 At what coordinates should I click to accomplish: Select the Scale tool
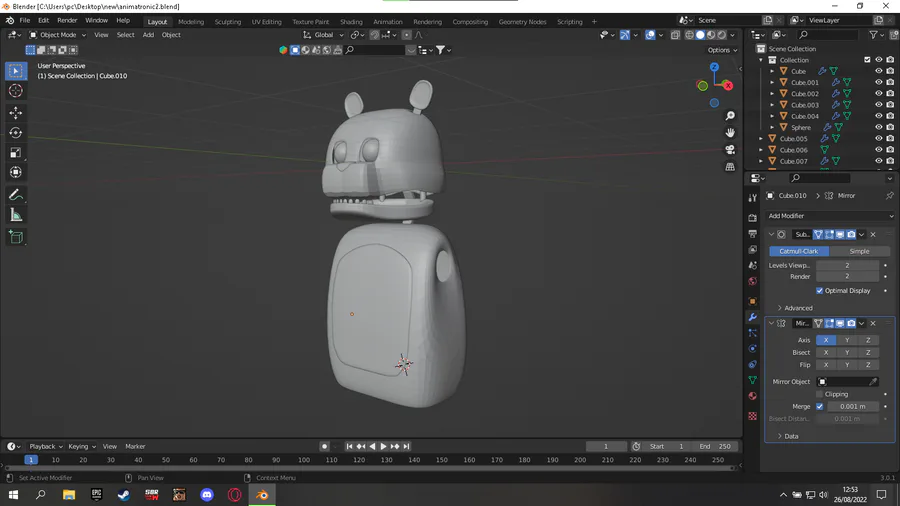coord(15,153)
